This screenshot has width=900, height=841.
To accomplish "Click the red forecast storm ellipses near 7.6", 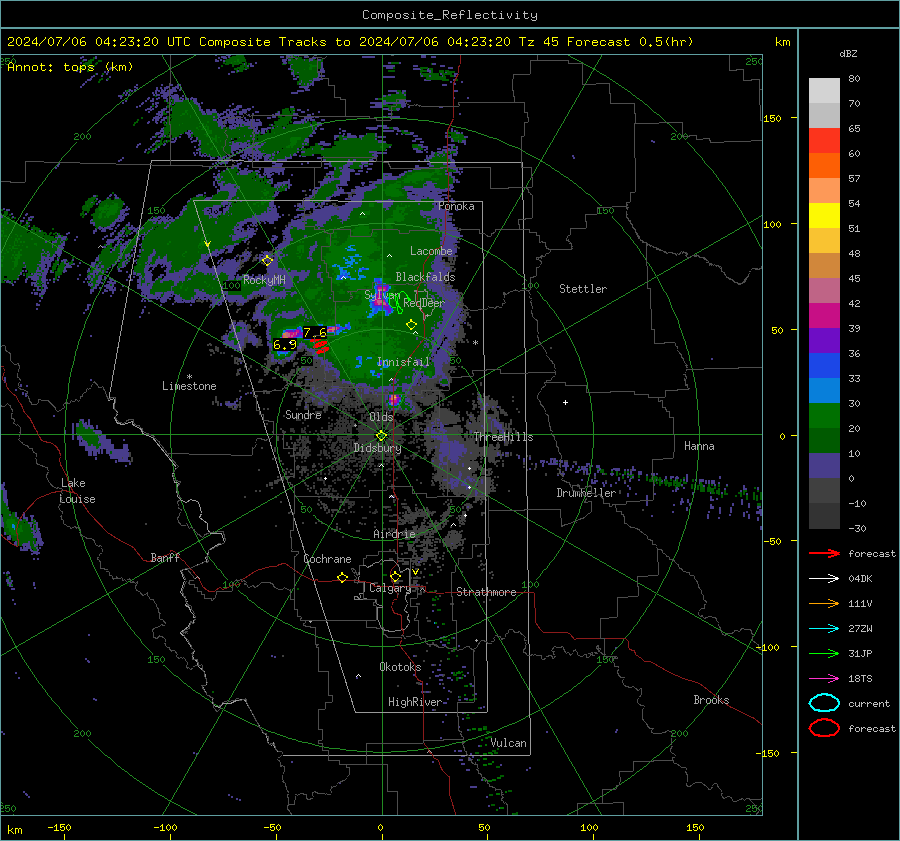I will 320,345.
